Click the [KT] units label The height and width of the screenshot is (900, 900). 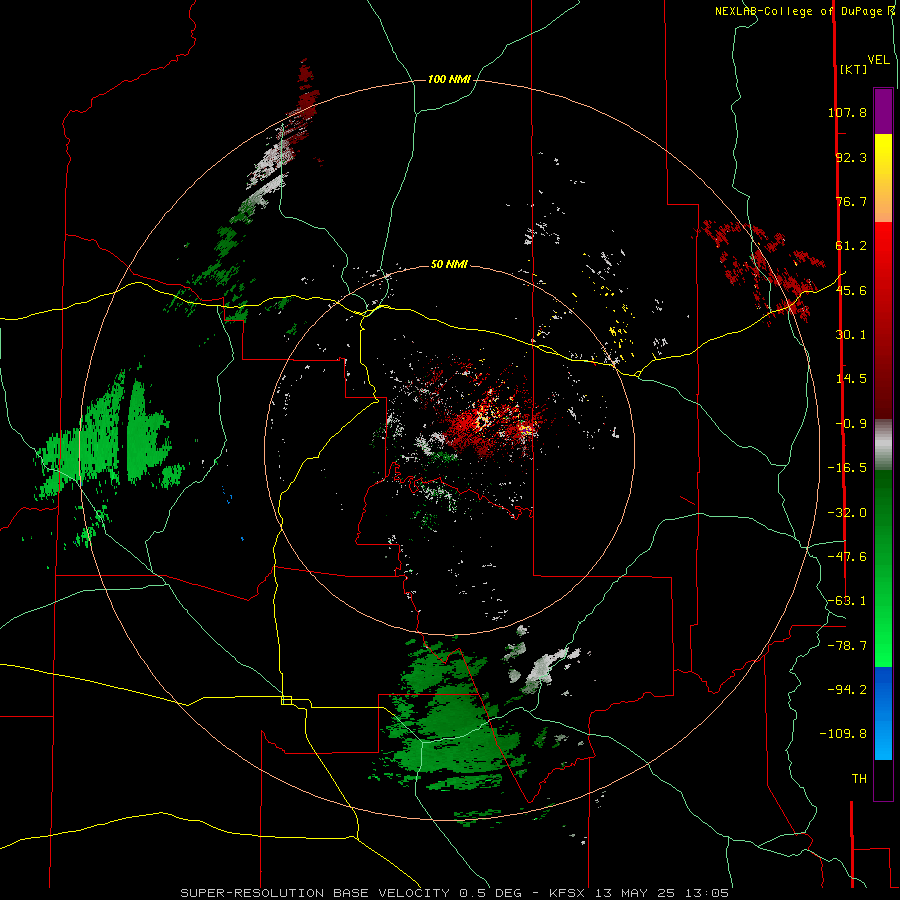tap(854, 69)
